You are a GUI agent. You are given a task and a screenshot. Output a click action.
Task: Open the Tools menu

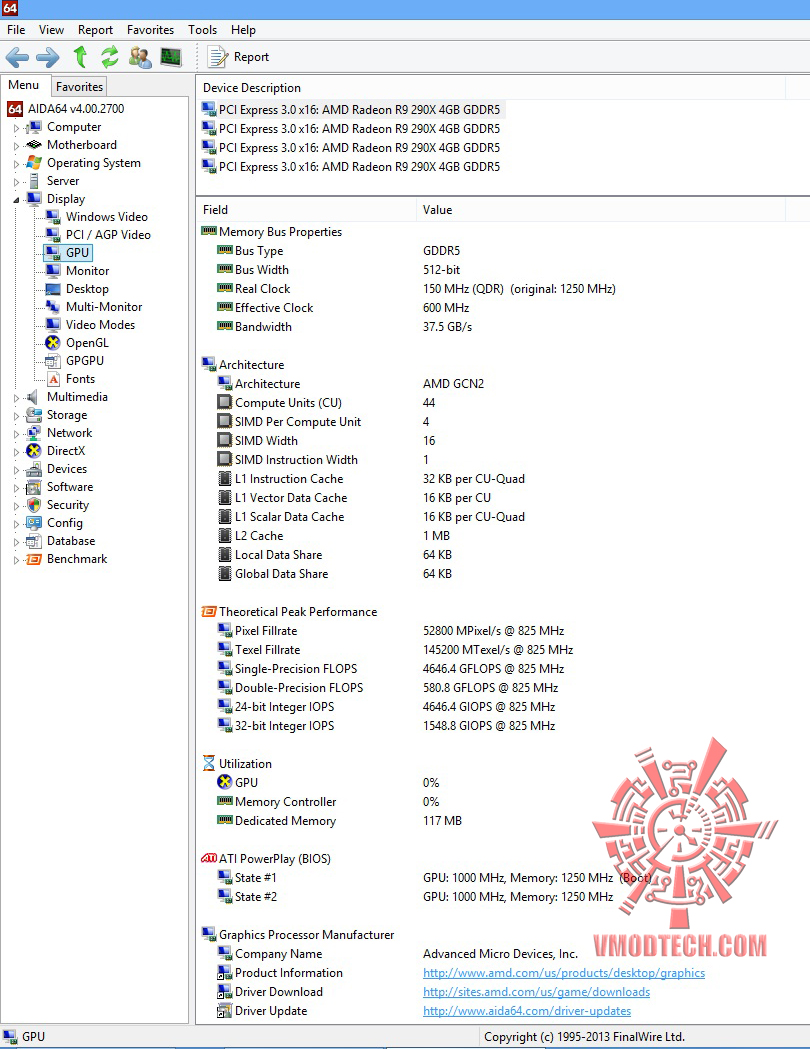coord(202,29)
